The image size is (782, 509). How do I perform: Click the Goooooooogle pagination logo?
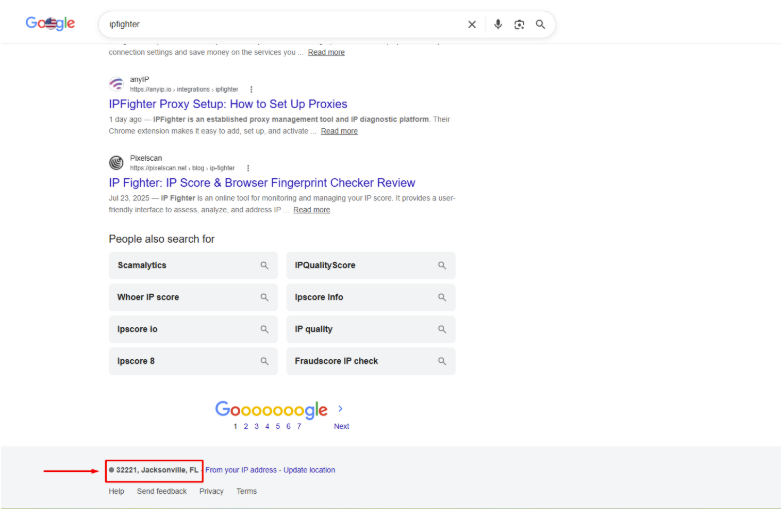click(271, 410)
